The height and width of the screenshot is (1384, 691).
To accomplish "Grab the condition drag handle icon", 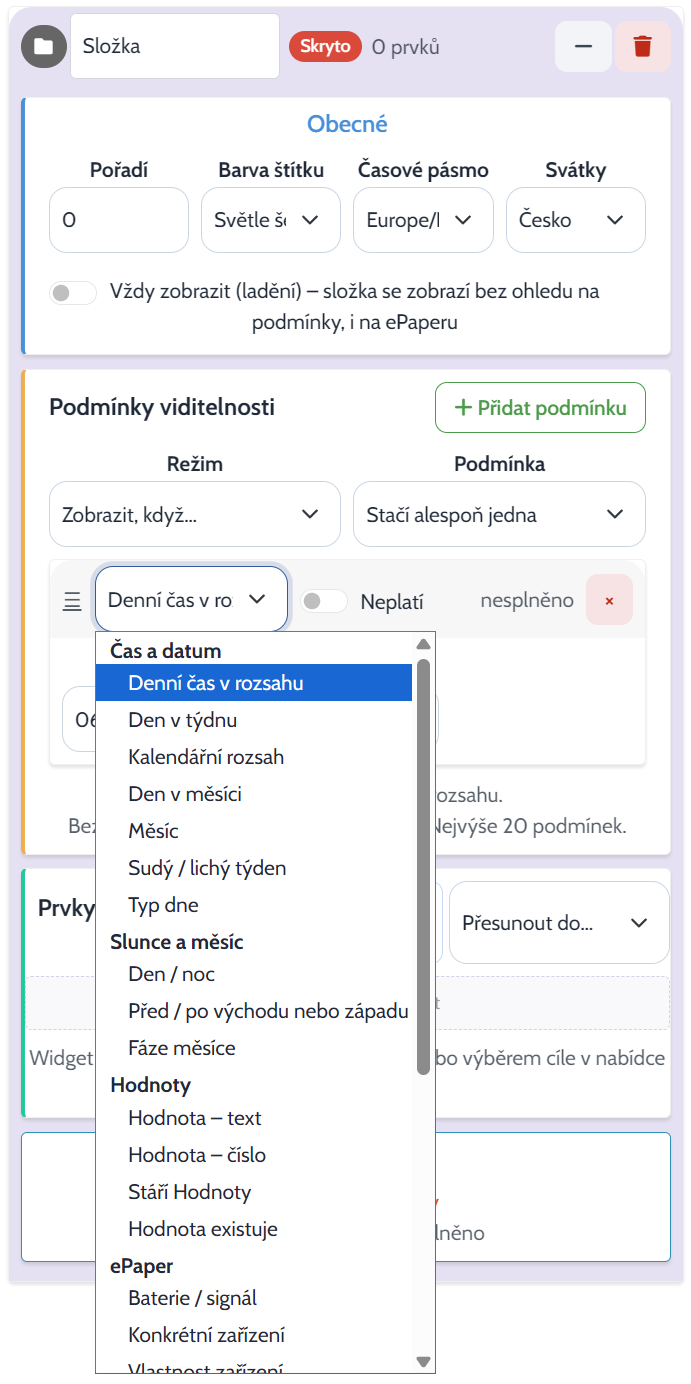I will click(x=72, y=601).
